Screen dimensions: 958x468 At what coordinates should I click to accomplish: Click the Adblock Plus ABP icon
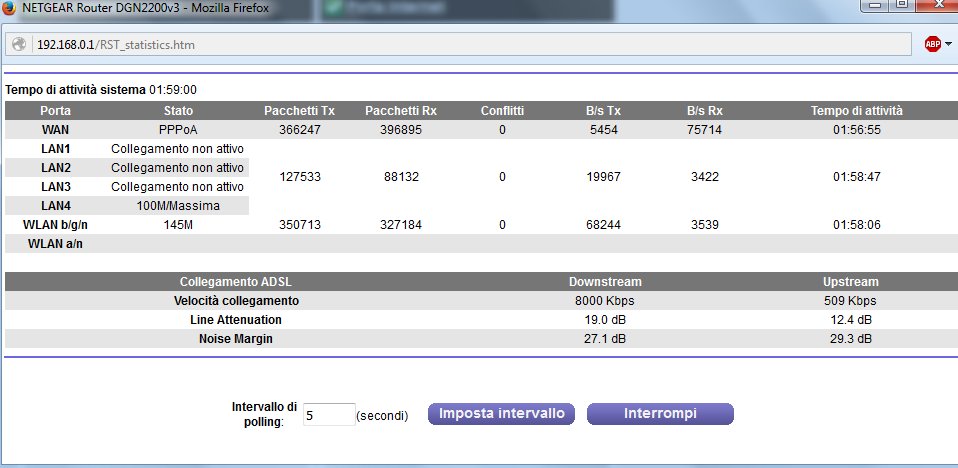(x=932, y=44)
